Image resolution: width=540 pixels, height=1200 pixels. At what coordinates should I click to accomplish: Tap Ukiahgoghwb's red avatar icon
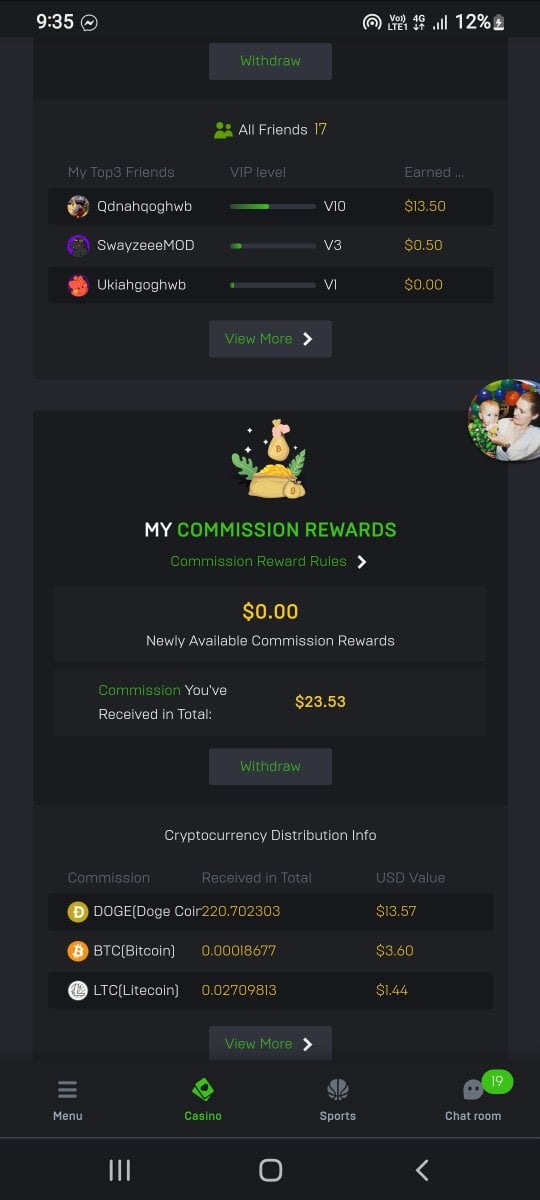[x=78, y=286]
